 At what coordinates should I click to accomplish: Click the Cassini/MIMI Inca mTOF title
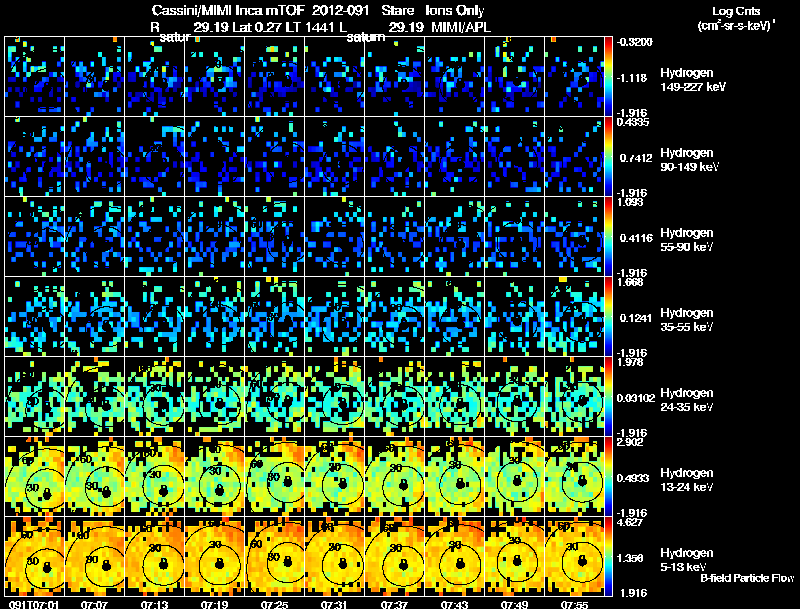click(x=228, y=10)
